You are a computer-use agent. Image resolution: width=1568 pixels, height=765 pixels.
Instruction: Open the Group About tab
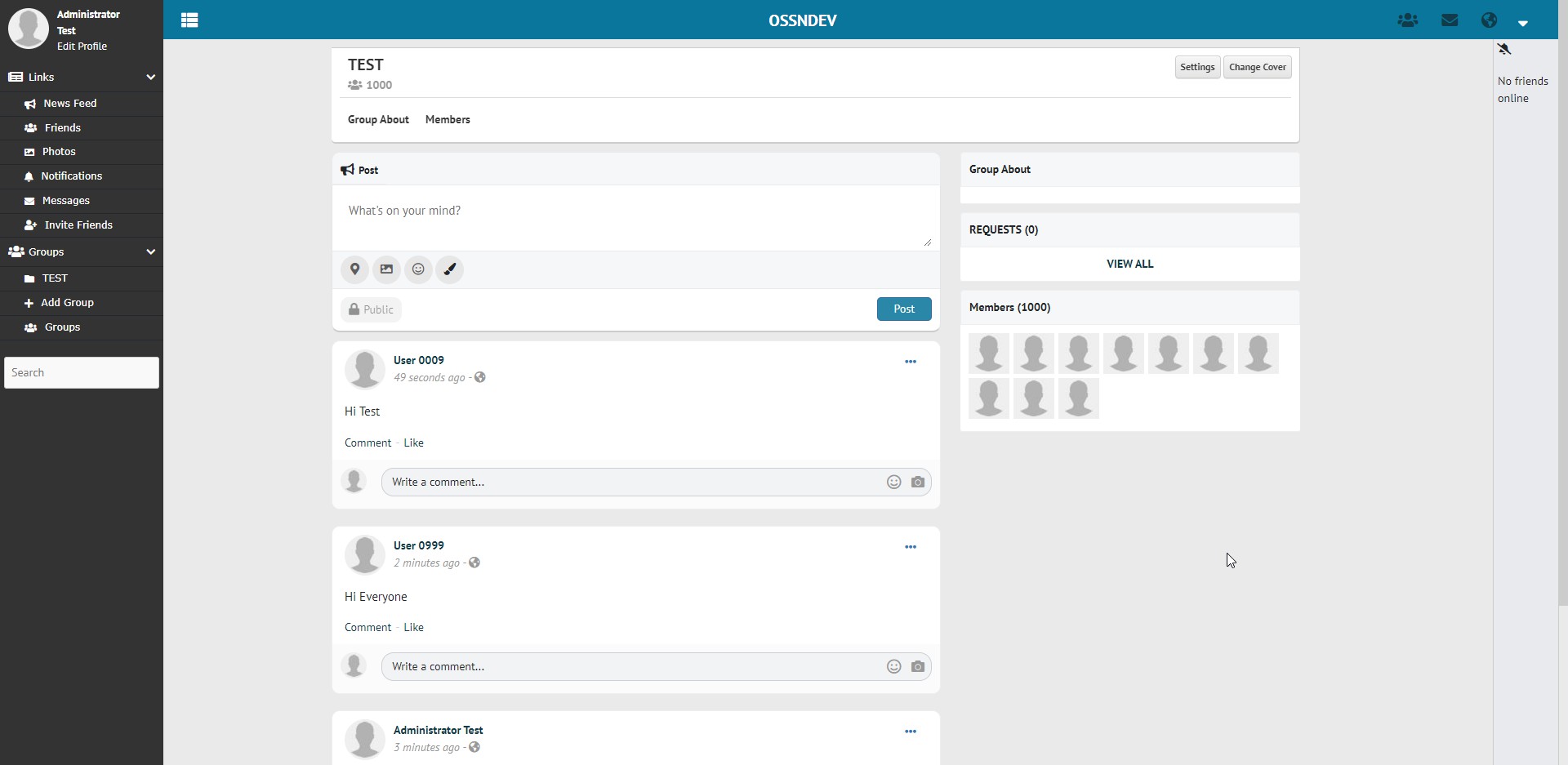click(378, 120)
